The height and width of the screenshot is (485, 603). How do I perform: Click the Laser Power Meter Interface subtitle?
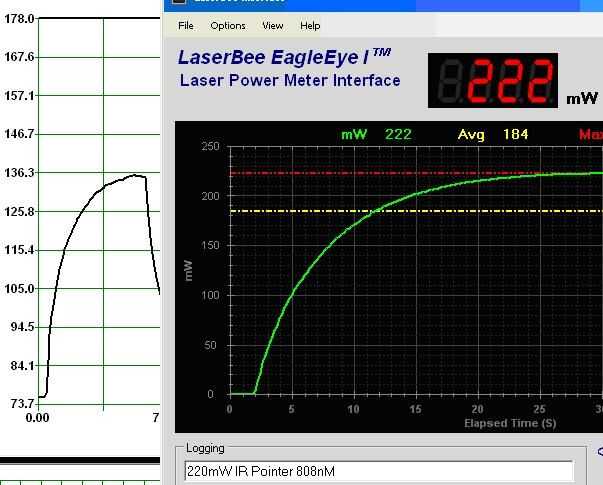290,80
